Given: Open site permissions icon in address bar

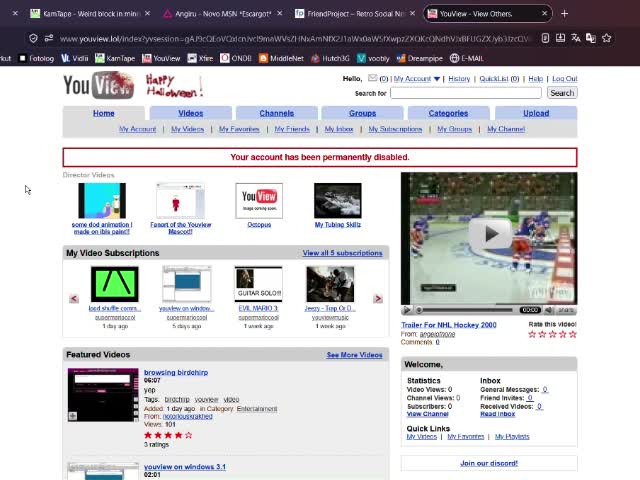Looking at the screenshot, I should coord(49,38).
